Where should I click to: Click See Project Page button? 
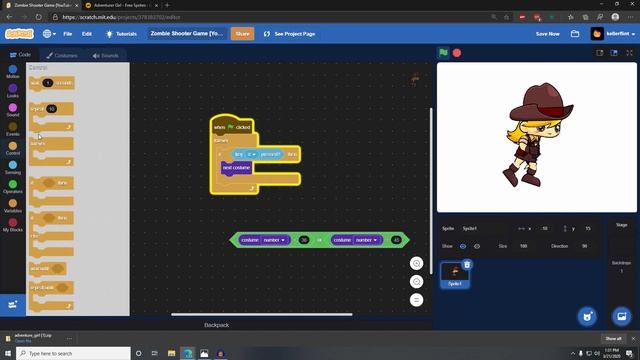tap(289, 34)
